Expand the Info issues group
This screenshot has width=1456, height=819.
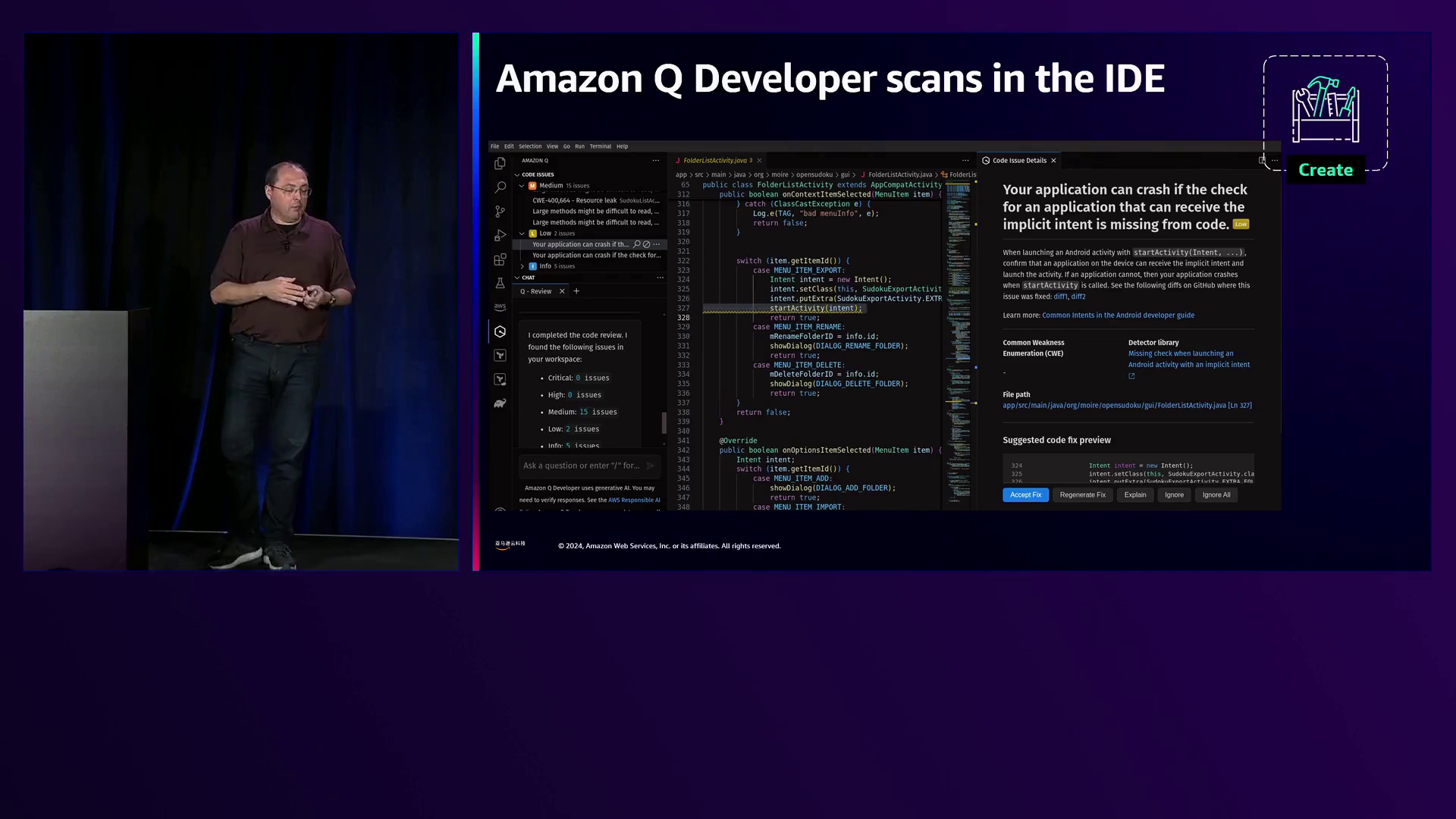pos(522,266)
